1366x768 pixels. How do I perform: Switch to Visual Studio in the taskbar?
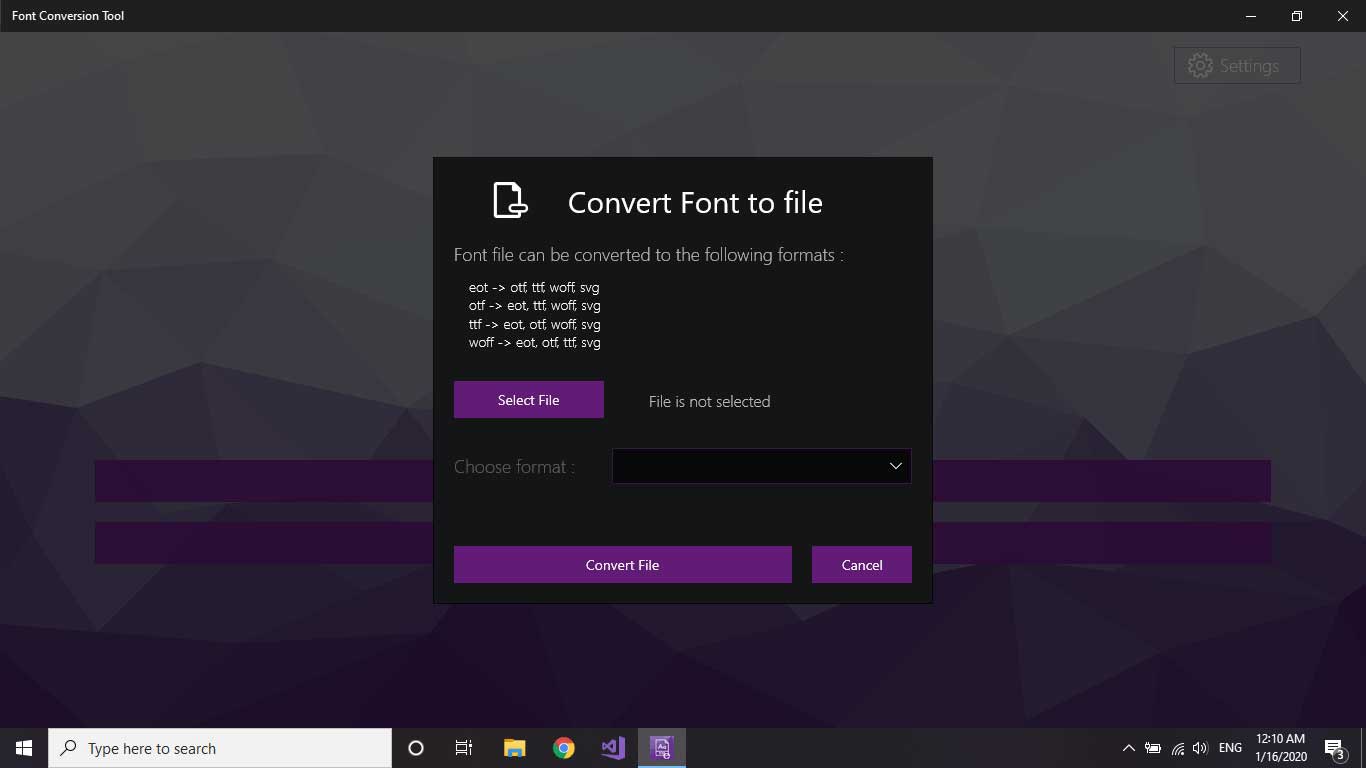point(613,748)
